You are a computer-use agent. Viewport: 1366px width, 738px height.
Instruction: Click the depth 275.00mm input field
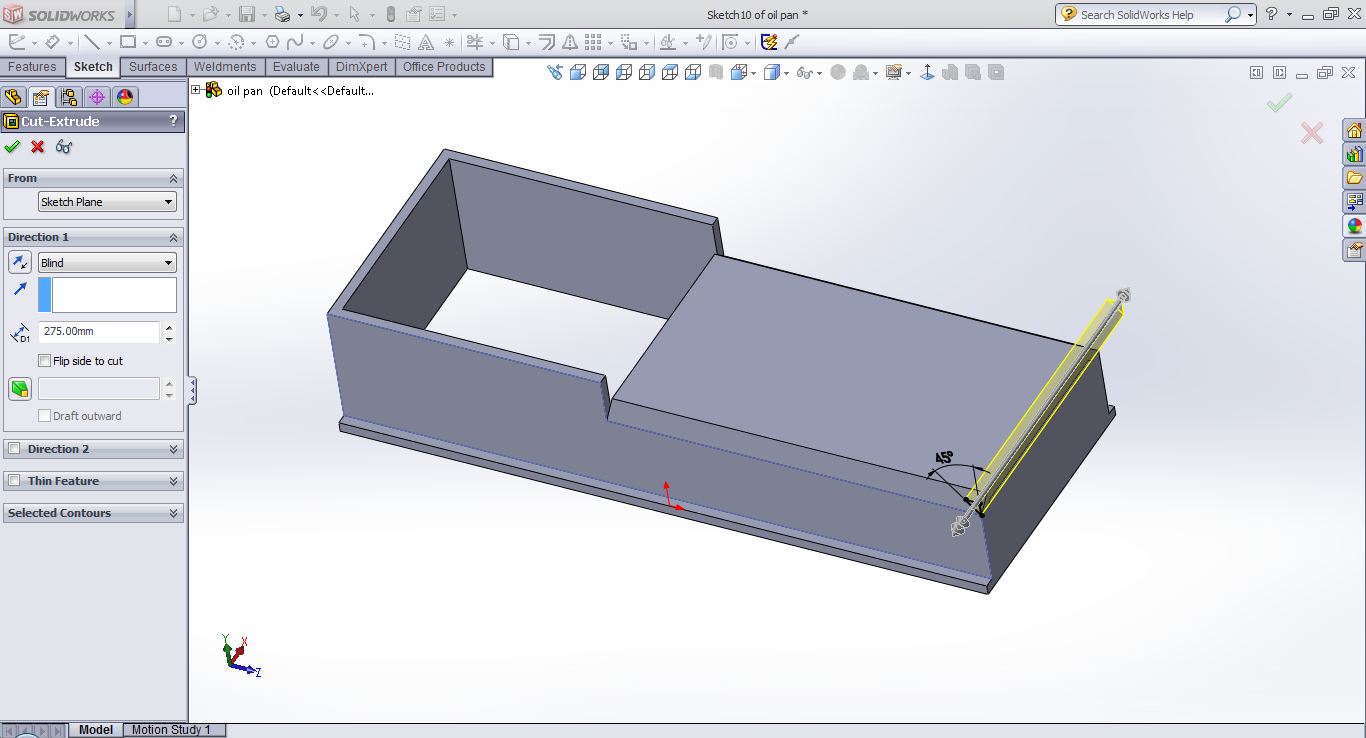(98, 331)
